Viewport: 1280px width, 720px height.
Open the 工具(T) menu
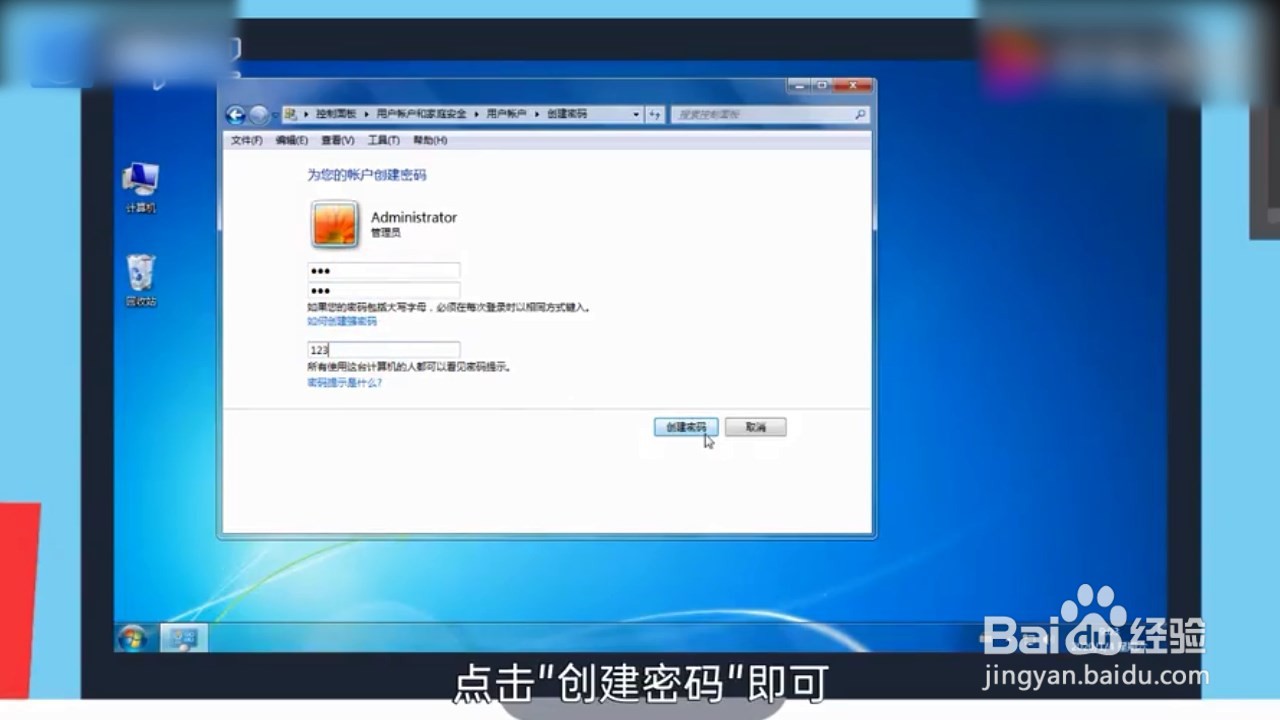(x=383, y=140)
